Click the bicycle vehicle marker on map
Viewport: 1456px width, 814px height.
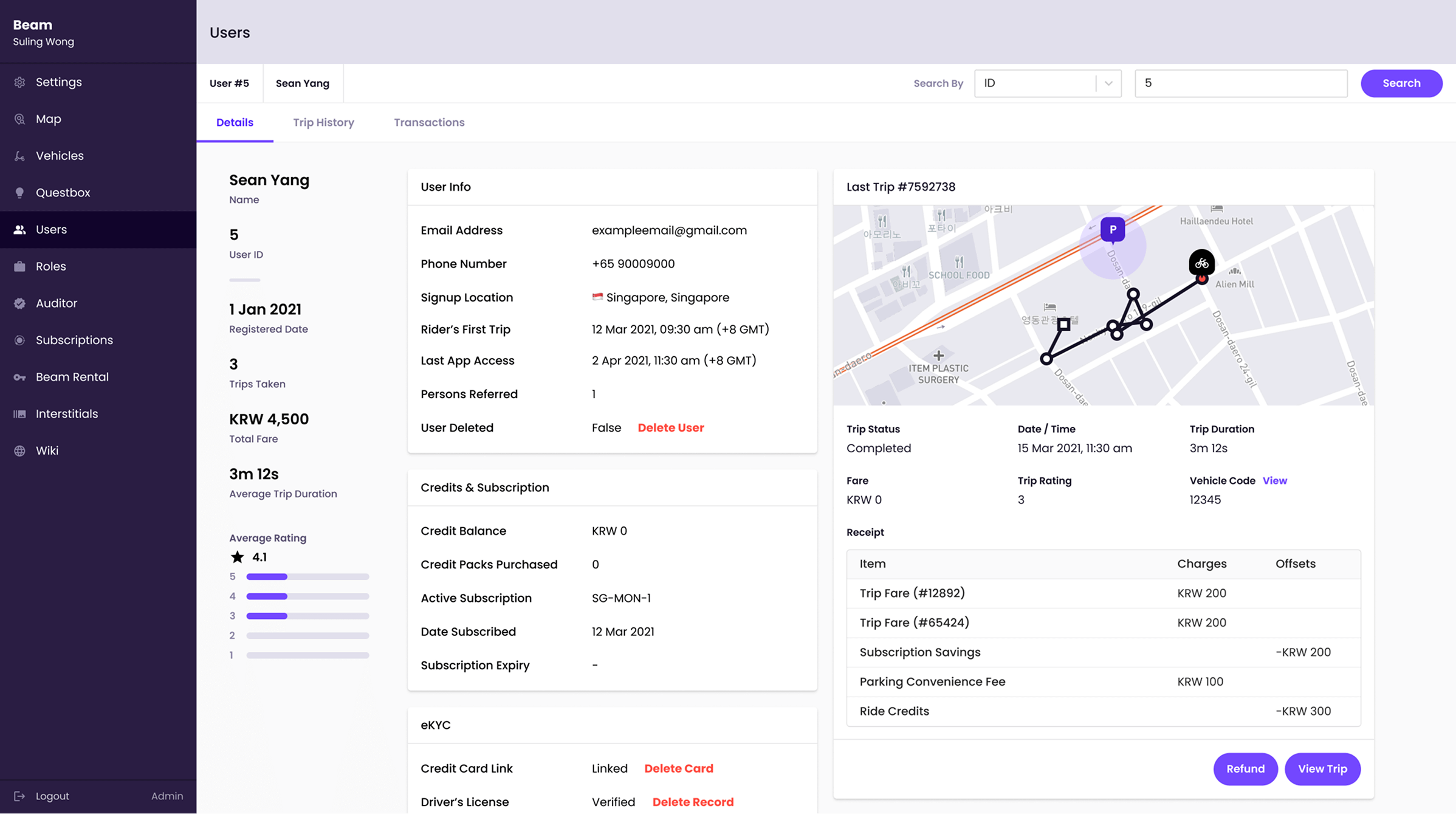(x=1201, y=264)
